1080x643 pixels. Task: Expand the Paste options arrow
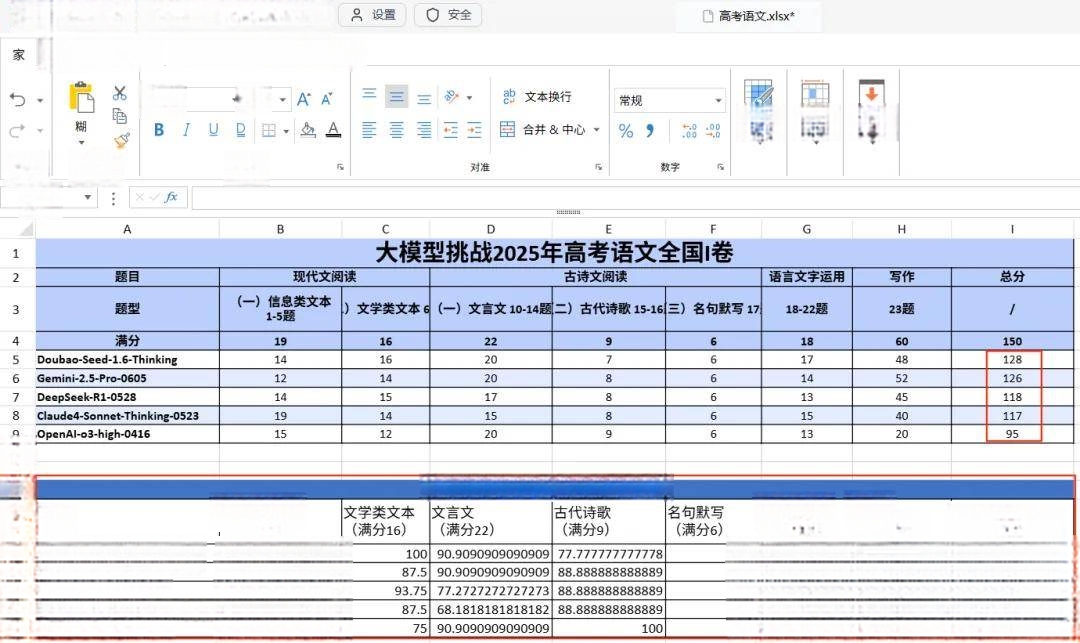tap(81, 143)
